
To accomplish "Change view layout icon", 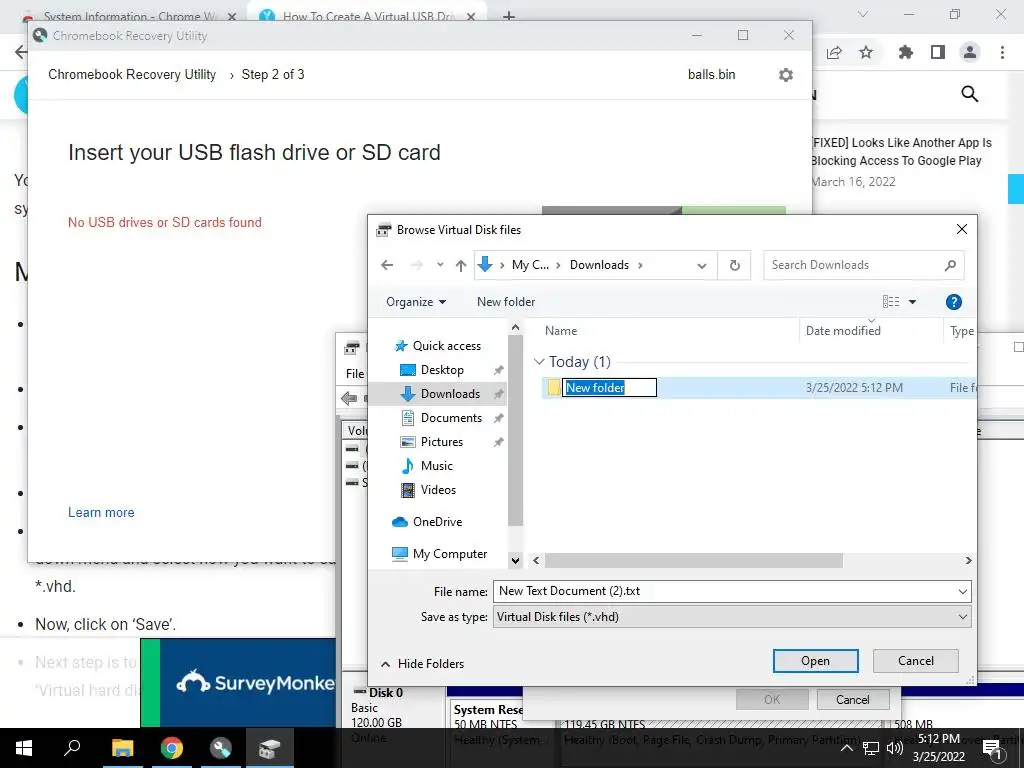I will tap(891, 302).
